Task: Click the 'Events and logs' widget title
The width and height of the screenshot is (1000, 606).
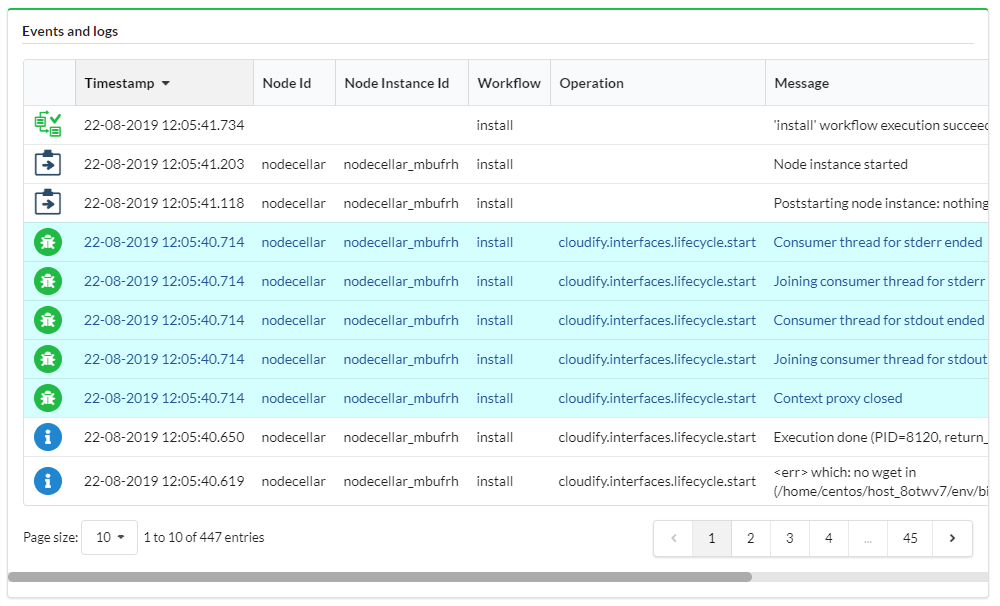Action: [70, 31]
